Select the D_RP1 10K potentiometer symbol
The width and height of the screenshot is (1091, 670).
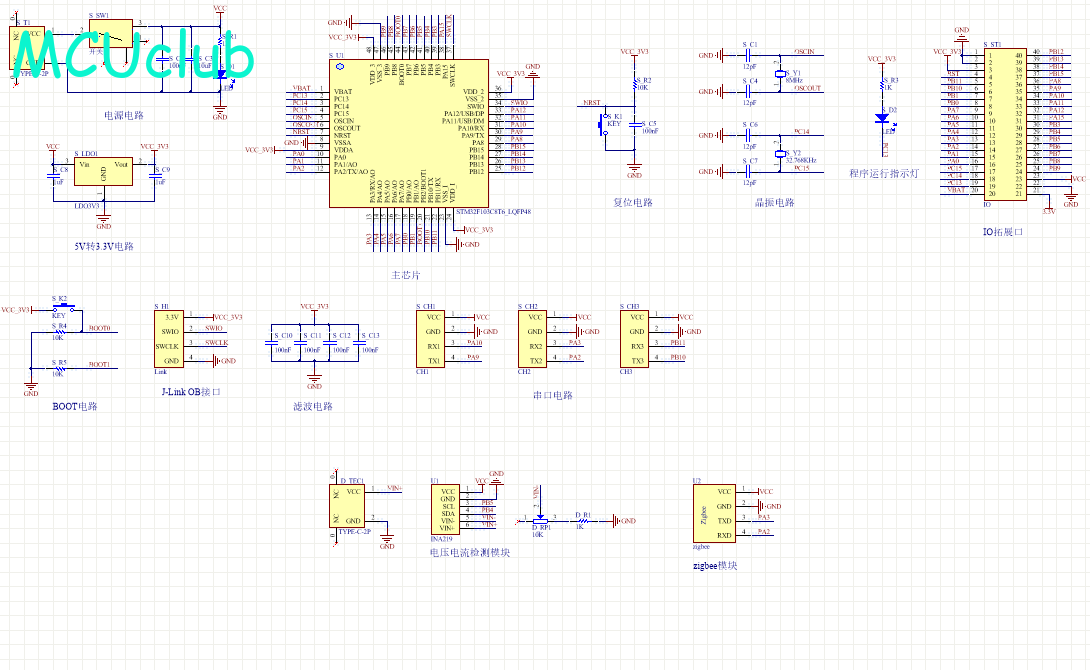(540, 519)
